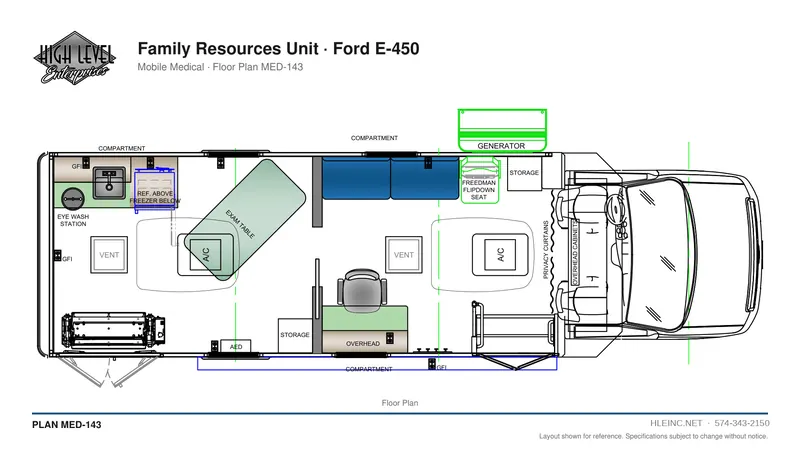Image resolution: width=800 pixels, height=452 pixels.
Task: Click COMPARTMENT label above the blue sofa
Action: [374, 138]
